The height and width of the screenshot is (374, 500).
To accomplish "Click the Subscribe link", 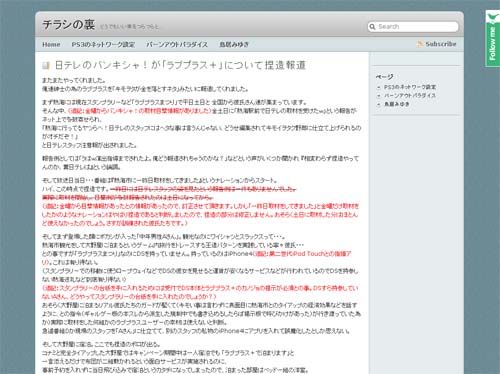I will point(441,44).
